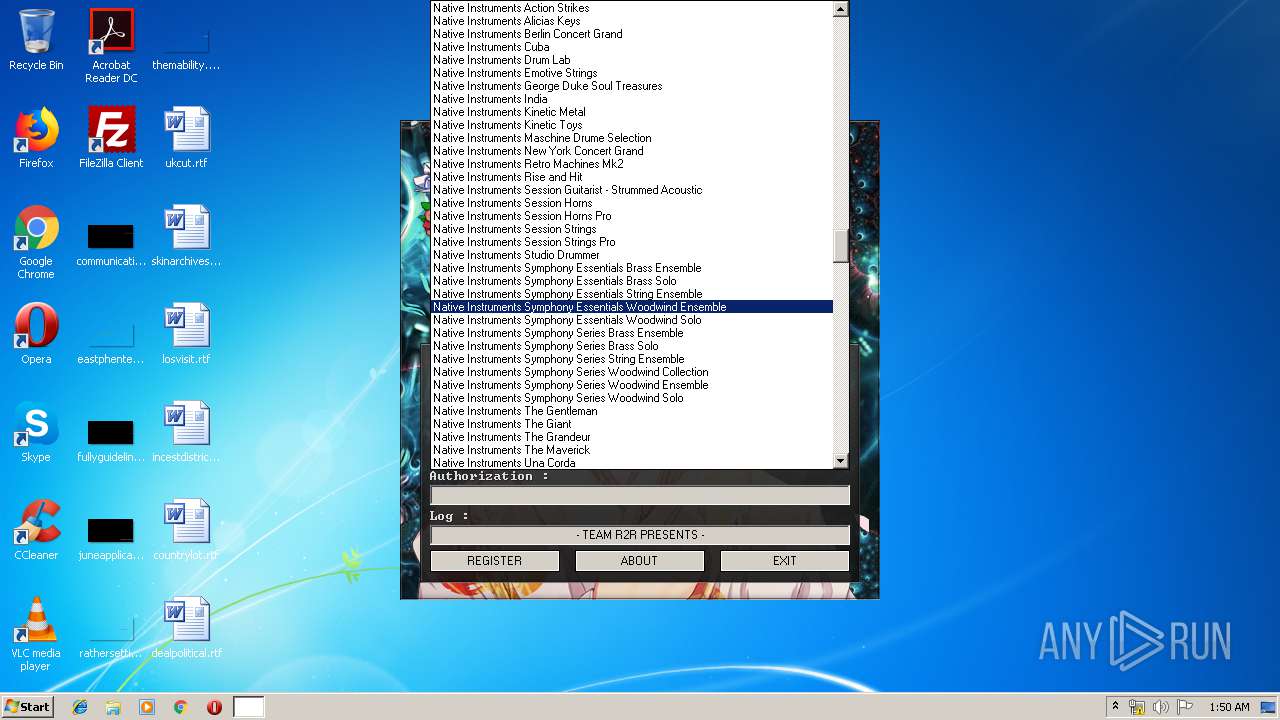Viewport: 1280px width, 720px height.
Task: Open skinarchives document on desktop
Action: pos(186,236)
